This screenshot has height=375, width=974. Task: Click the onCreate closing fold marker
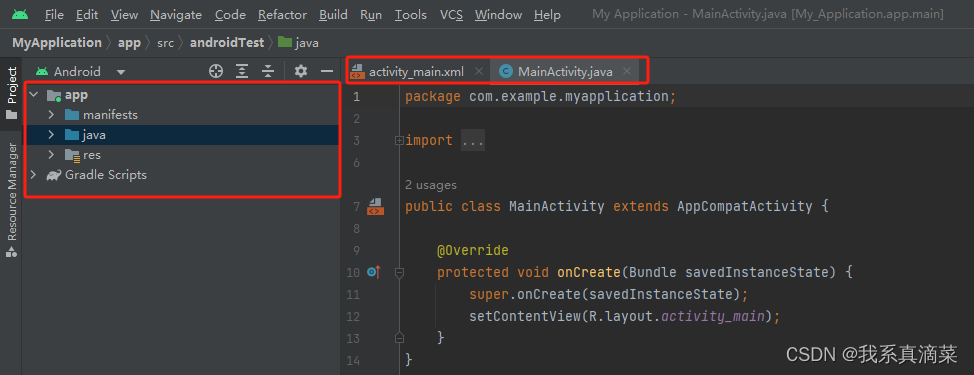point(399,338)
